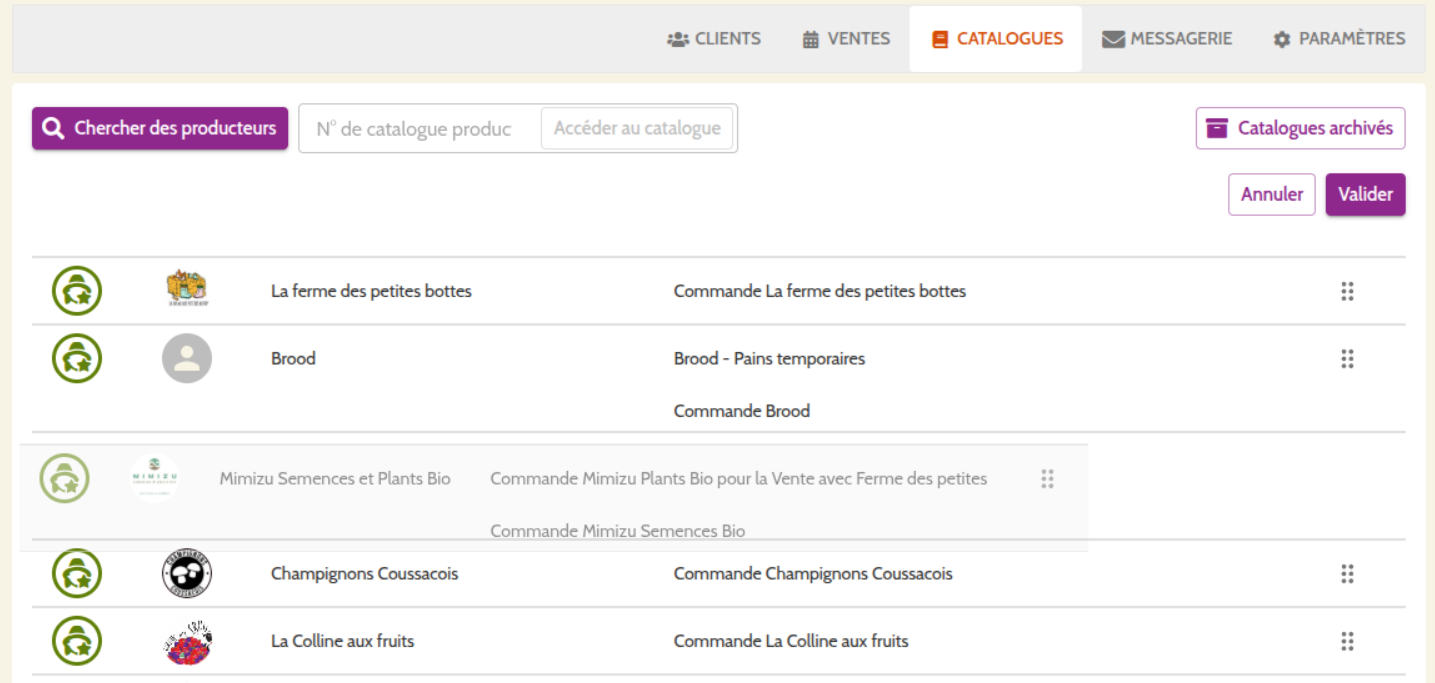The height and width of the screenshot is (683, 1435).
Task: Click the drag handle on Brood row
Action: coord(1347,358)
